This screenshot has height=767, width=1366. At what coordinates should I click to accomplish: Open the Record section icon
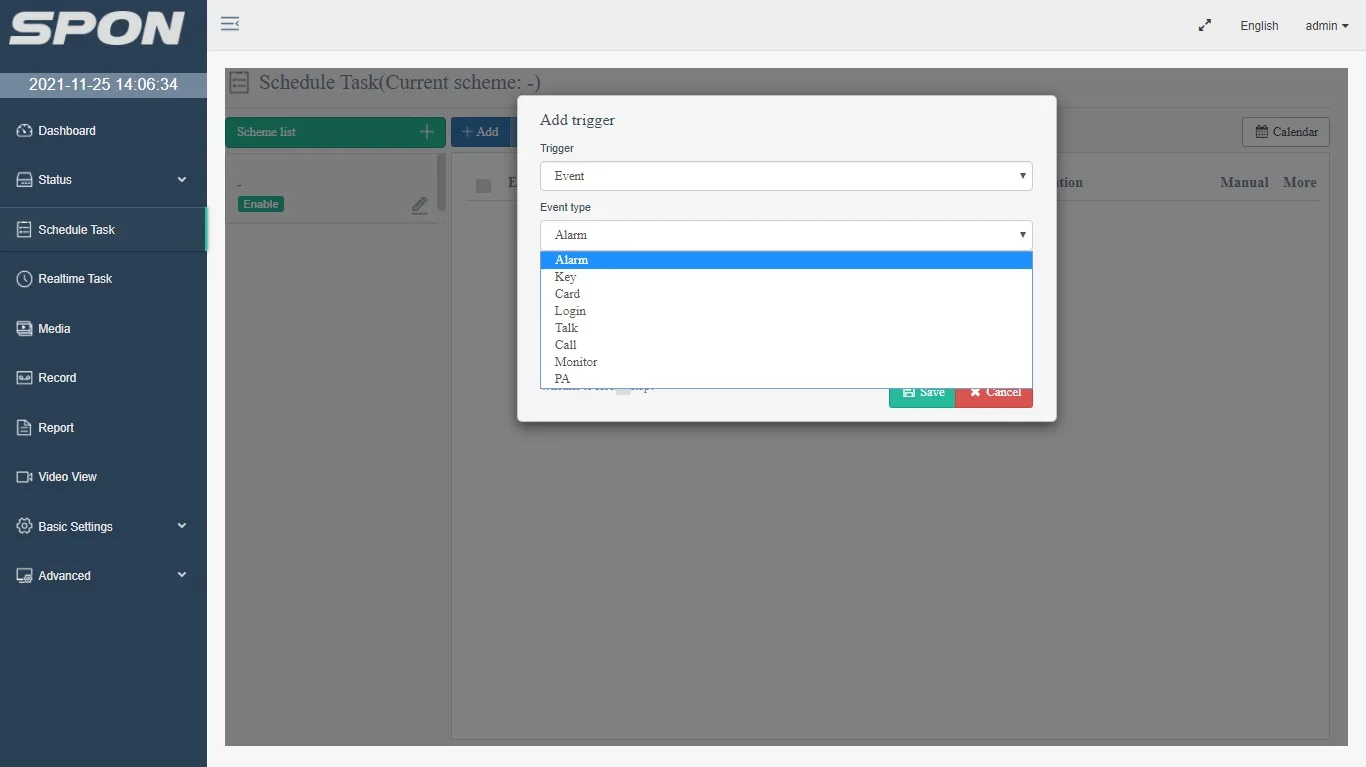pos(25,378)
